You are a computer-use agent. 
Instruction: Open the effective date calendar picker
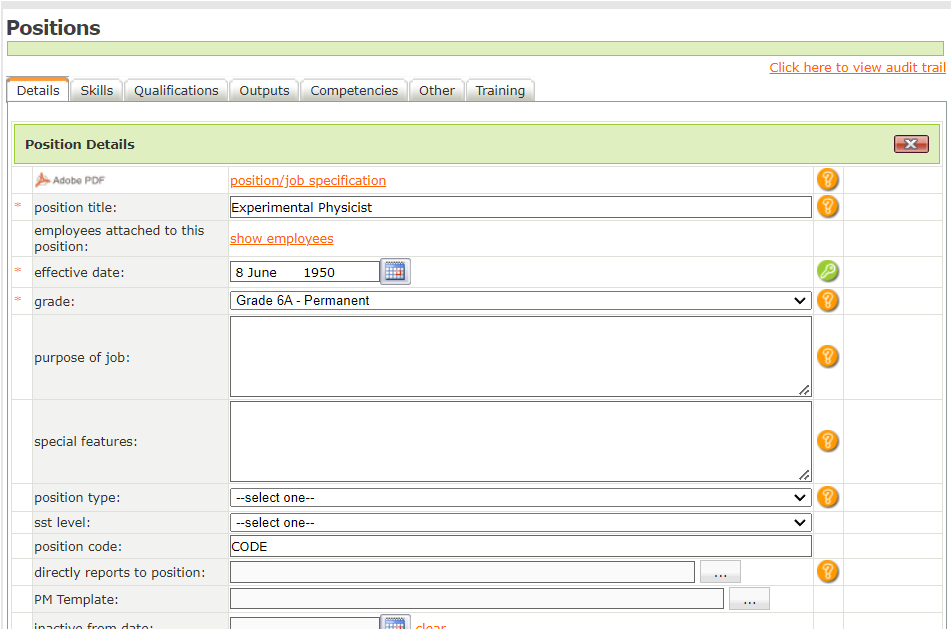[x=395, y=272]
